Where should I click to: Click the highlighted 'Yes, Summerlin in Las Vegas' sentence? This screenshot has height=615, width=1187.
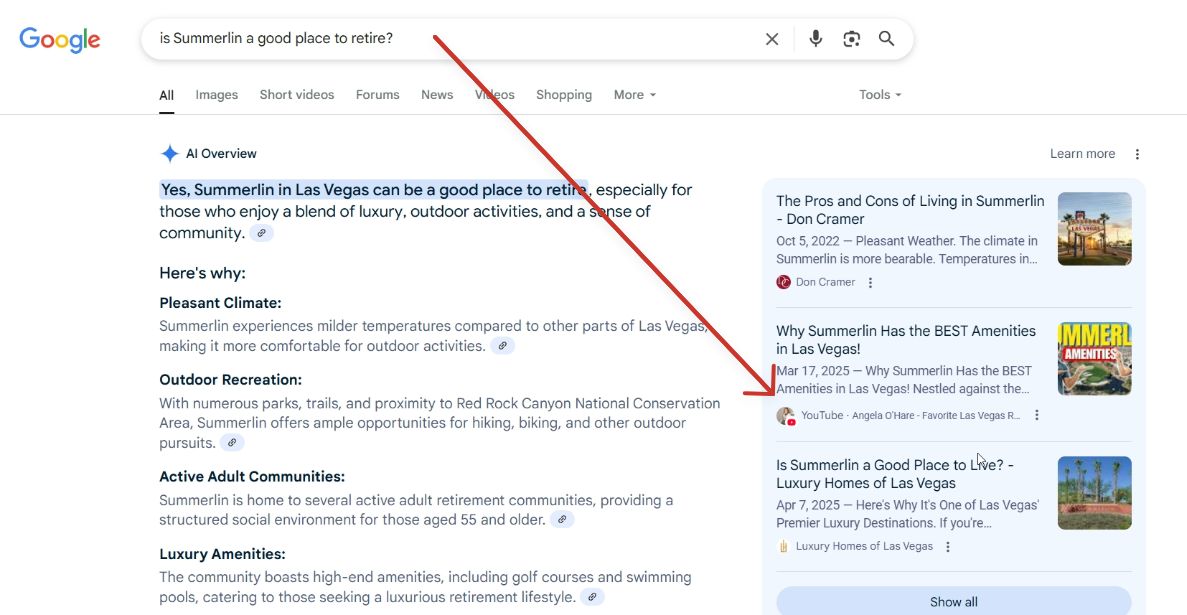[x=374, y=189]
